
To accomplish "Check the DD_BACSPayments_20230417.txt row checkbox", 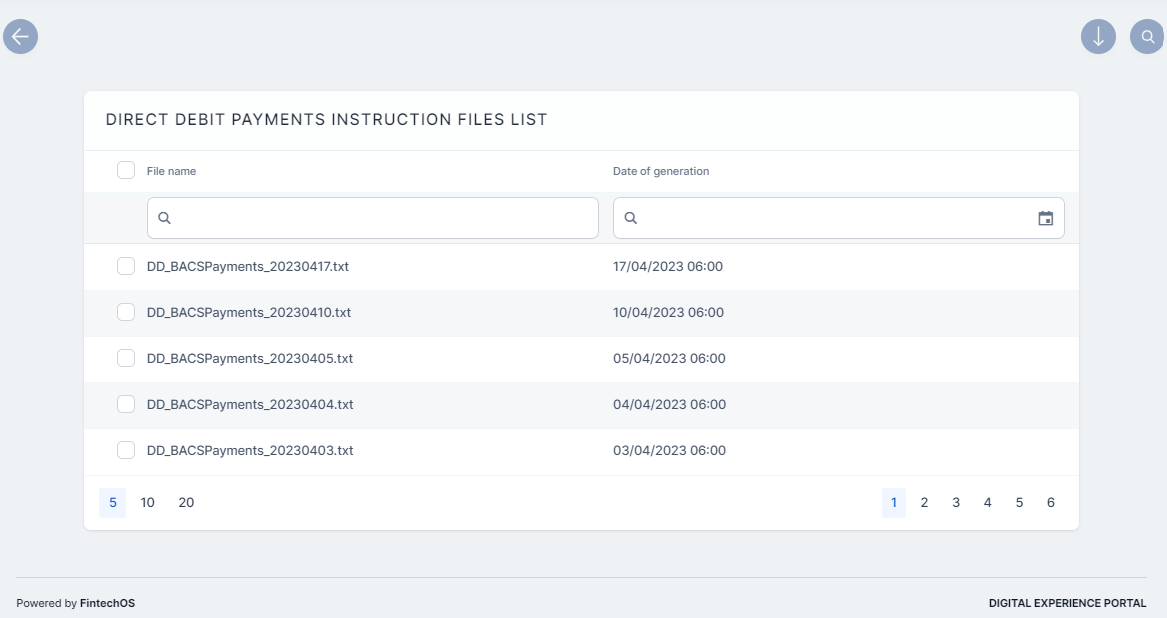I will pyautogui.click(x=126, y=266).
